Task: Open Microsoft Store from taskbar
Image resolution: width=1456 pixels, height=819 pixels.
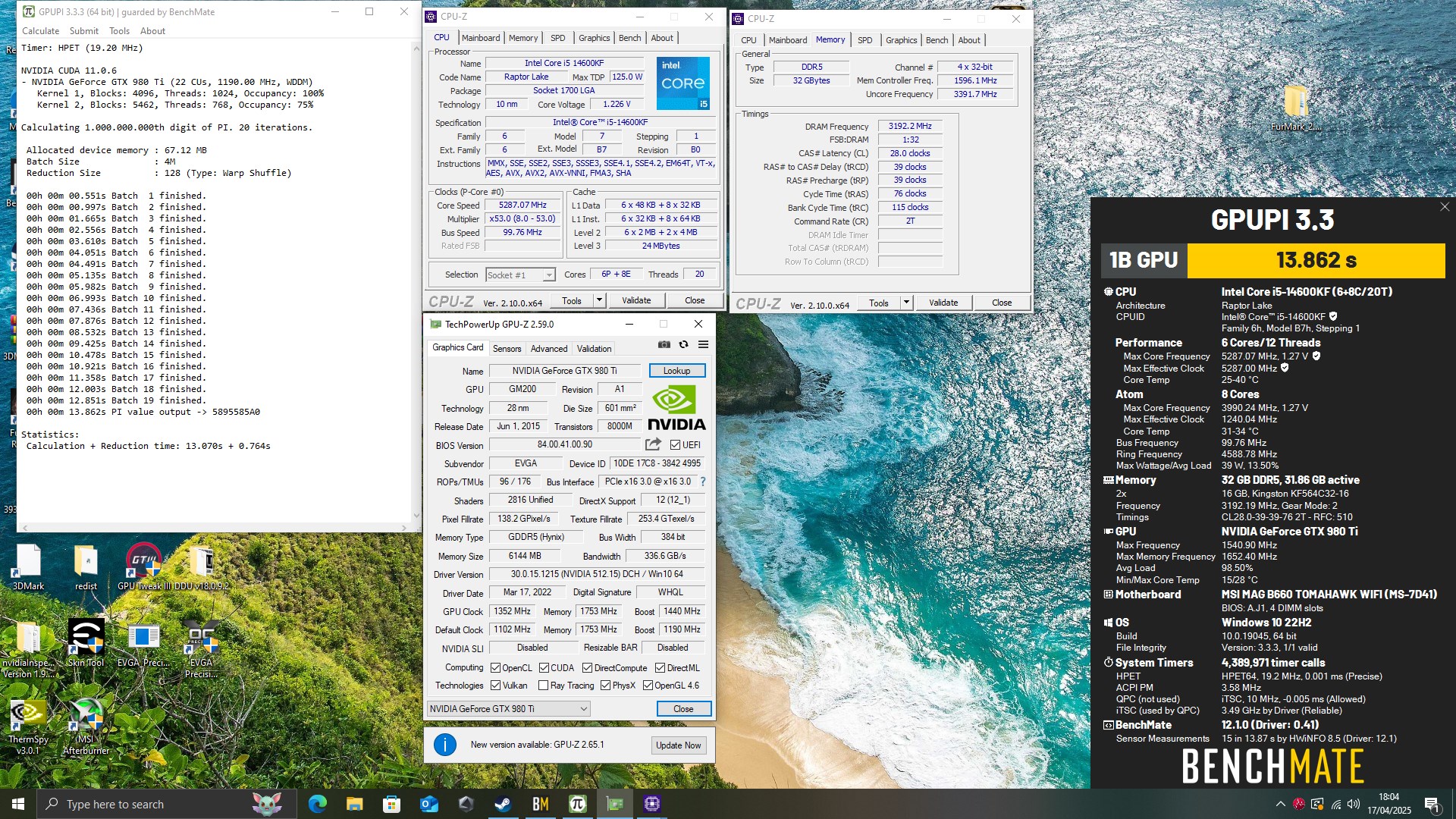Action: point(391,804)
